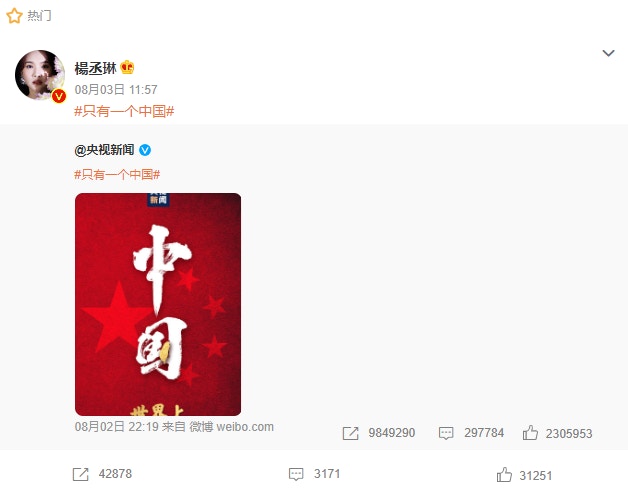Open 楊丞琳's profile avatar
The image size is (628, 489).
40,75
